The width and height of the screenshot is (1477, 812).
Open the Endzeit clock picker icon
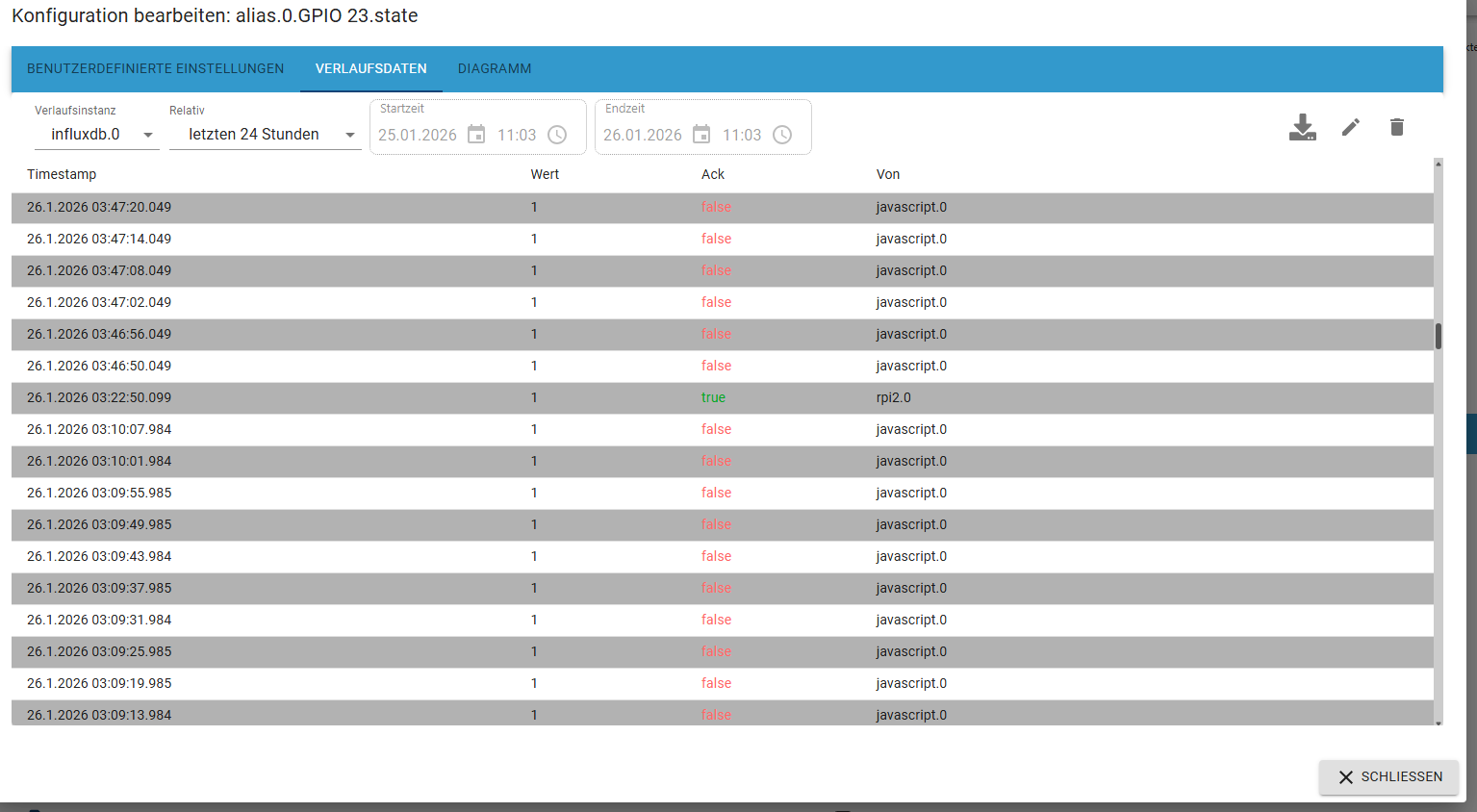pyautogui.click(x=782, y=135)
